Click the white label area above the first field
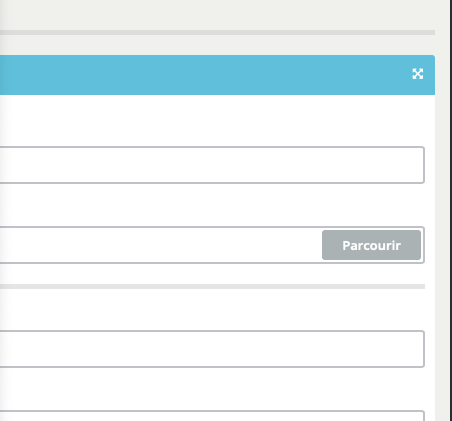452x421 pixels. click(212, 121)
